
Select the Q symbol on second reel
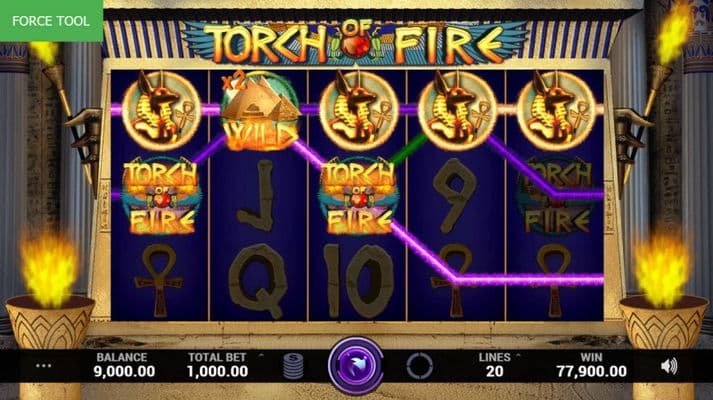[258, 280]
